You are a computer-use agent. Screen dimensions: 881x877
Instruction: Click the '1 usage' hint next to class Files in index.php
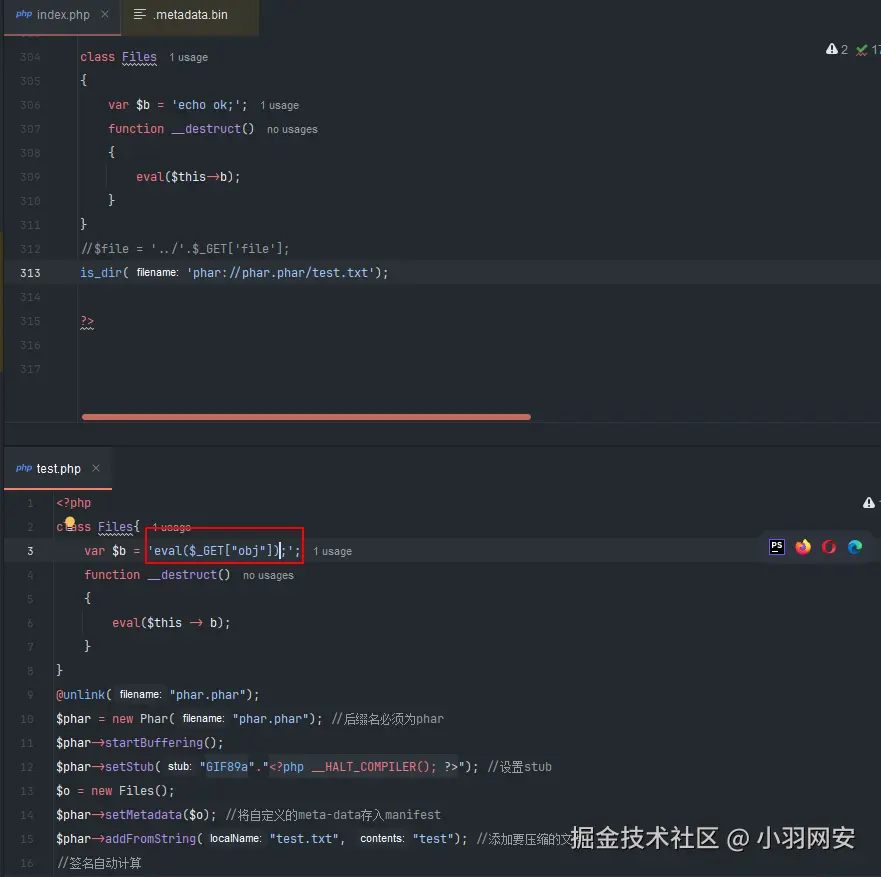click(x=188, y=57)
